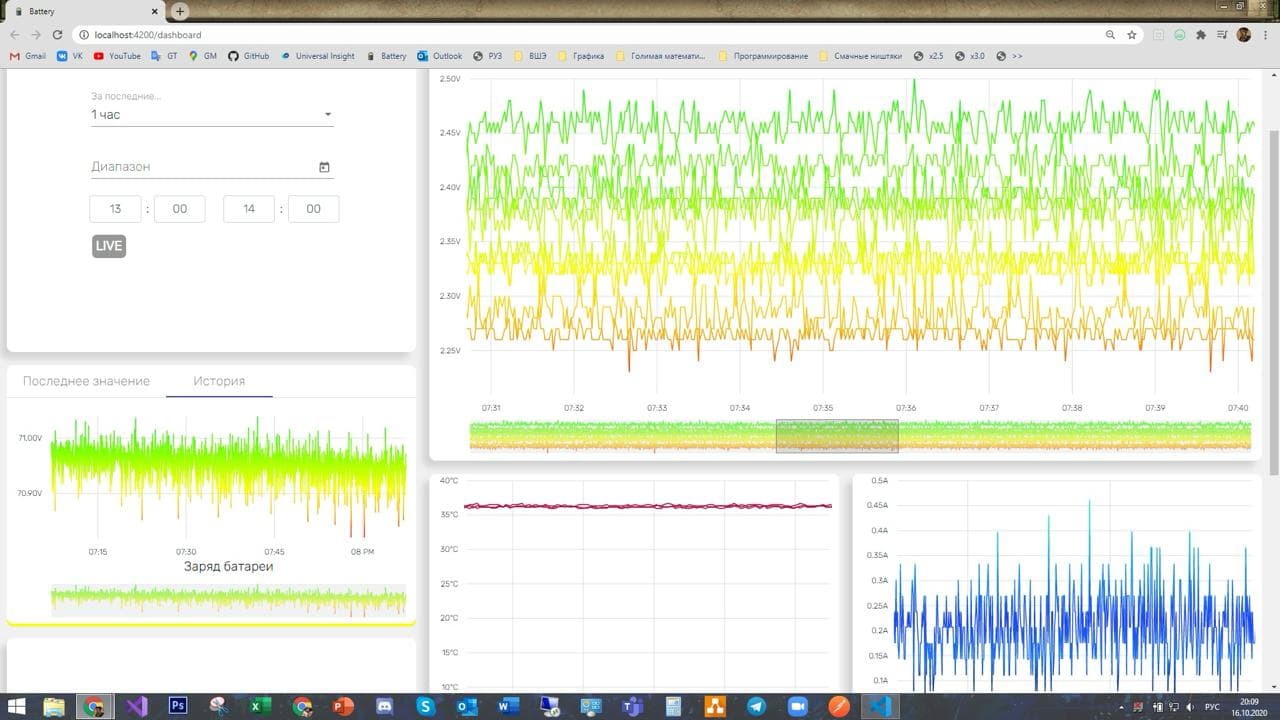The image size is (1280, 720).
Task: Click the browser forward arrow
Action: click(x=36, y=34)
